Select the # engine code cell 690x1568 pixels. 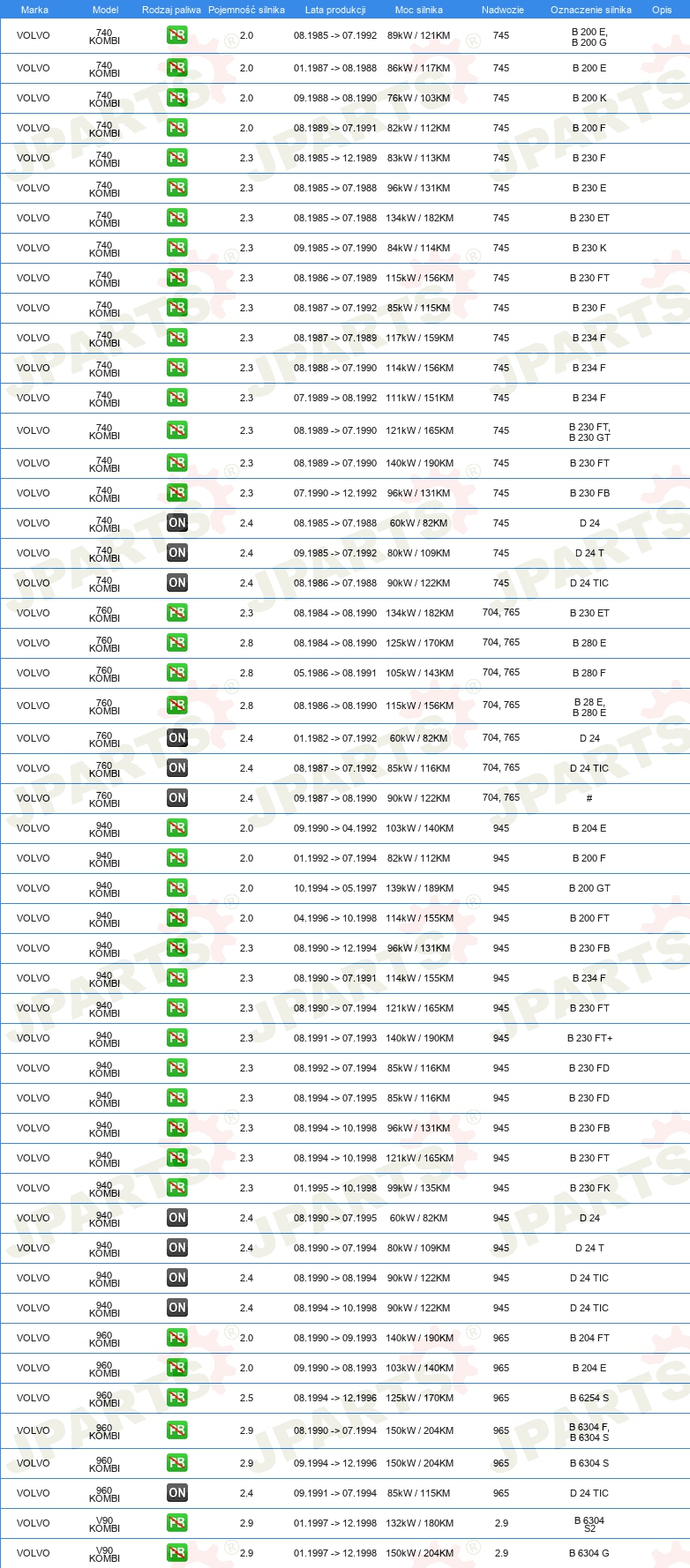(589, 798)
